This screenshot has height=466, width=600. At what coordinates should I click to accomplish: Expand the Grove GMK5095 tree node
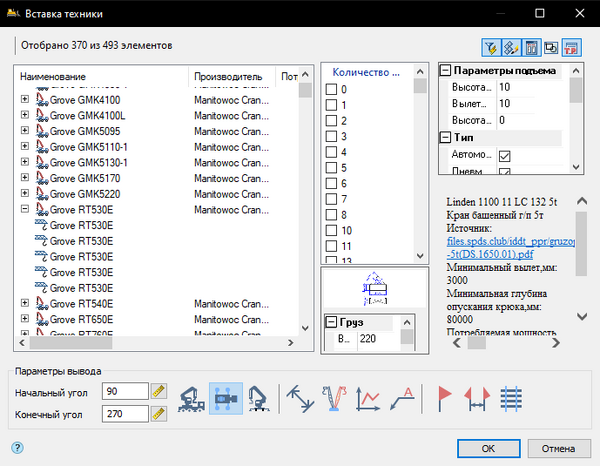pos(25,130)
